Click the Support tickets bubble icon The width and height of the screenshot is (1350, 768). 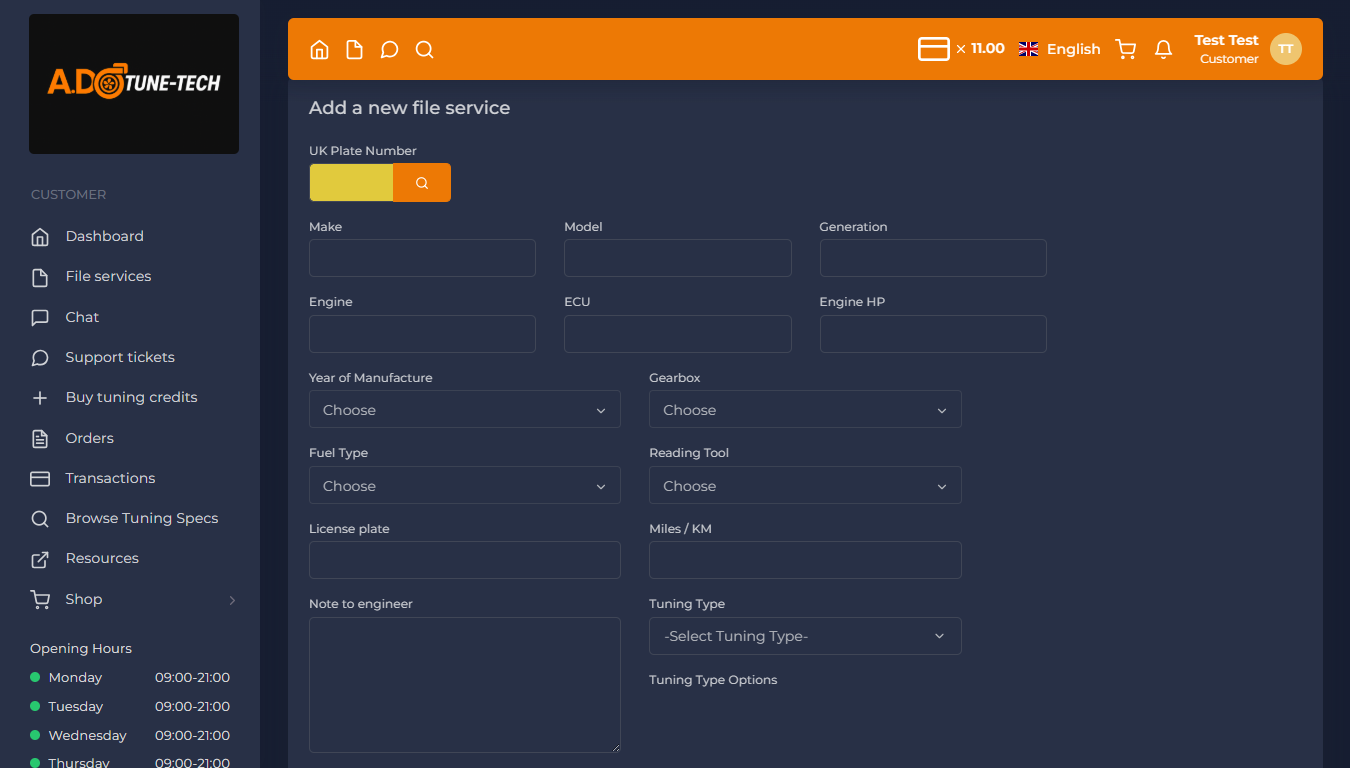coord(40,357)
